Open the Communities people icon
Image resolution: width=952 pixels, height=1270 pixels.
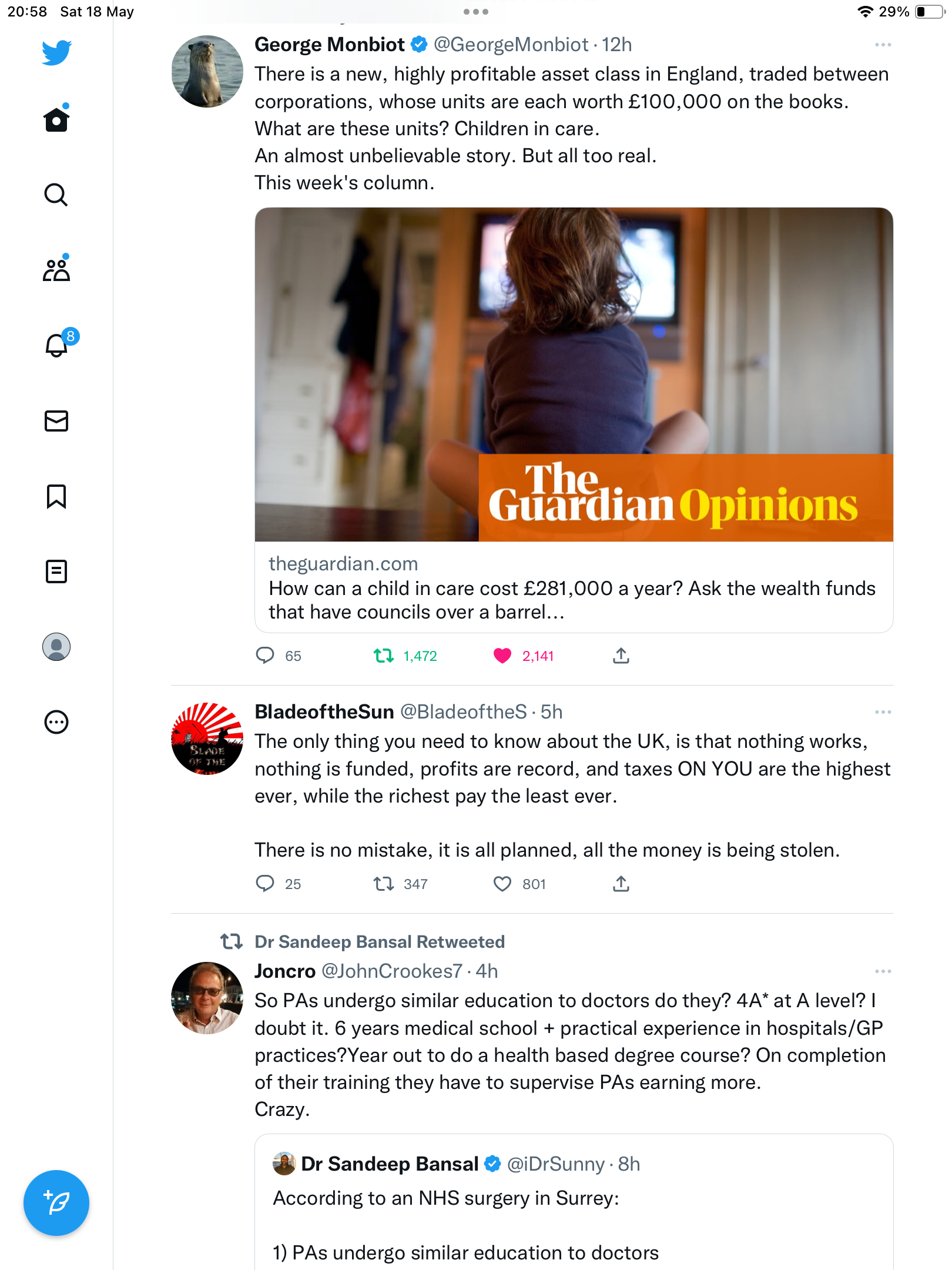(x=56, y=269)
